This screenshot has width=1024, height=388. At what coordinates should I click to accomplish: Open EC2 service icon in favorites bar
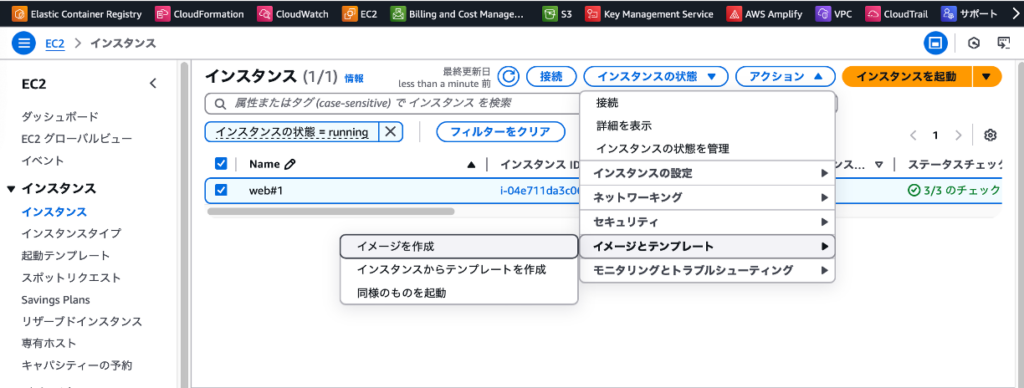point(350,13)
